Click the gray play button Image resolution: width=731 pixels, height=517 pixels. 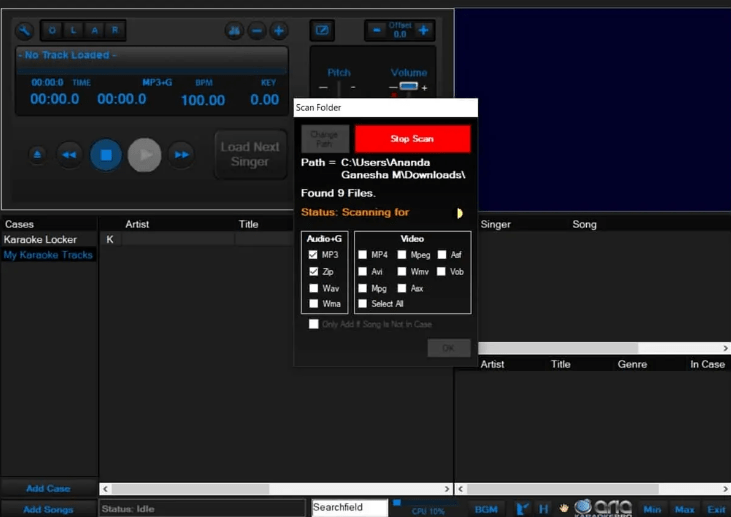(x=145, y=155)
